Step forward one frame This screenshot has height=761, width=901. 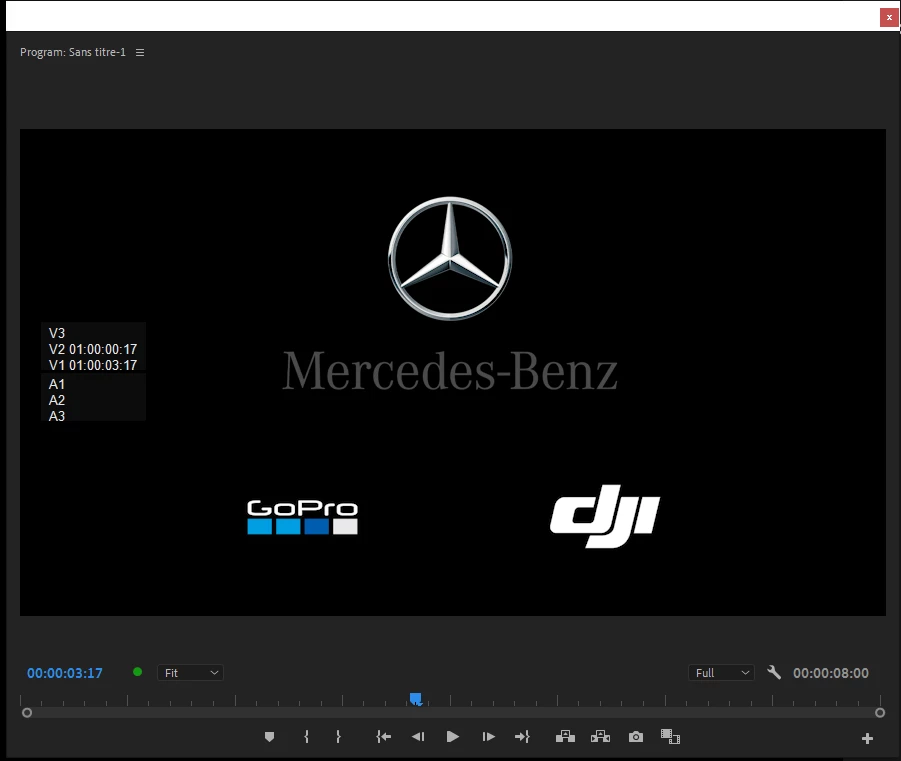tap(488, 737)
